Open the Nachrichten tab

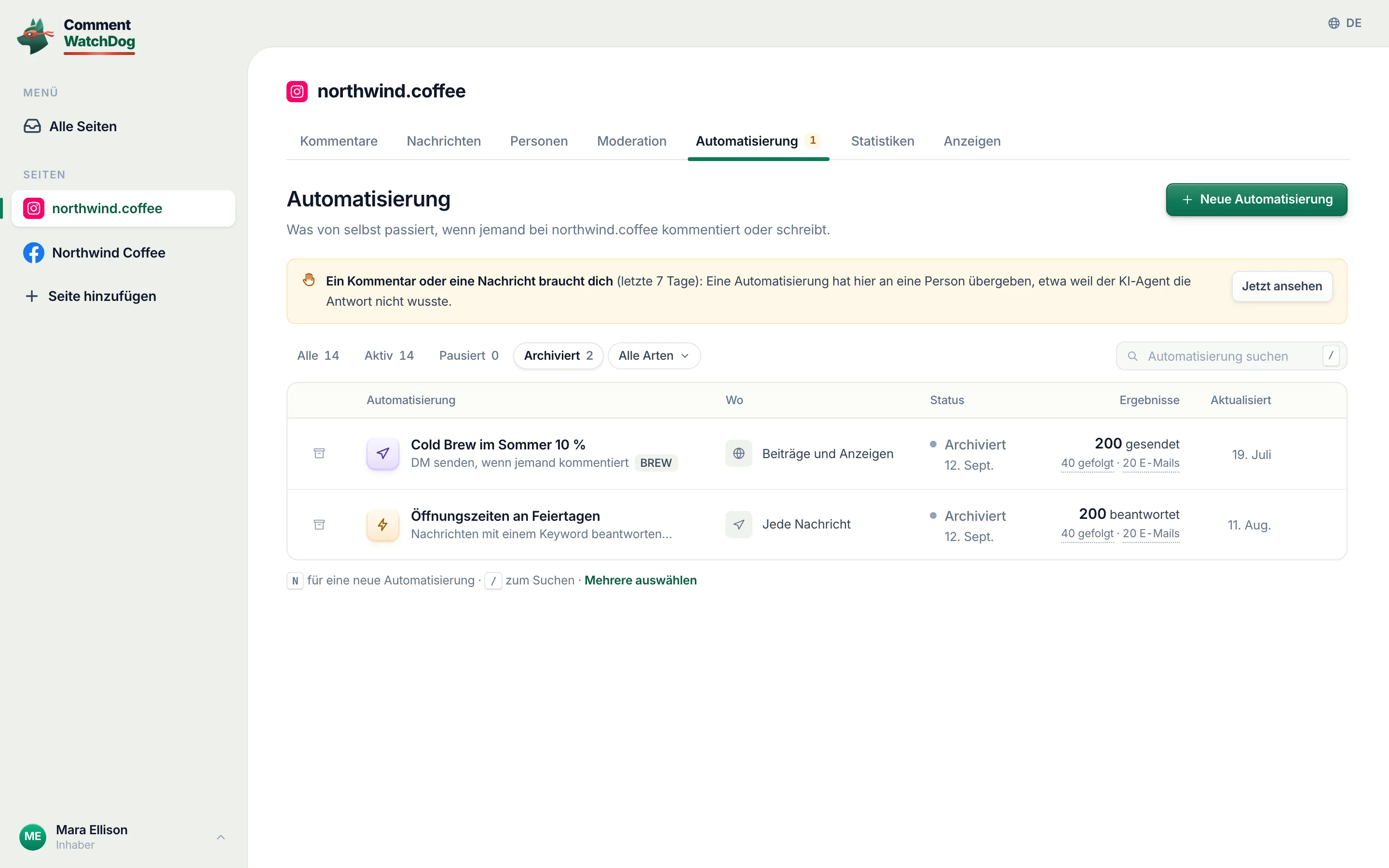click(444, 141)
